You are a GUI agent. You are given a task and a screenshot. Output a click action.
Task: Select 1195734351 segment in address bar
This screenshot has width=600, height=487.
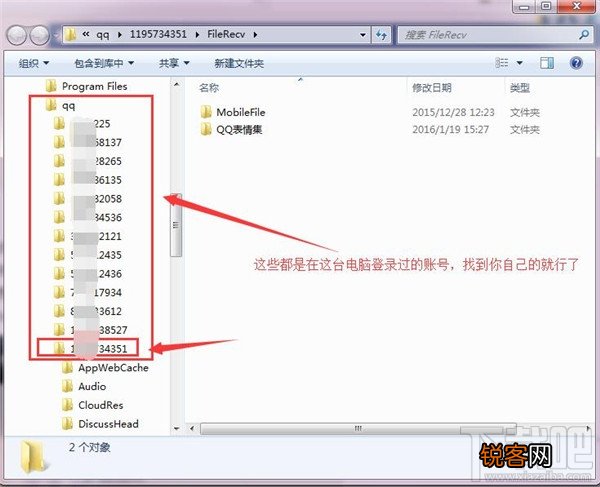click(x=158, y=34)
